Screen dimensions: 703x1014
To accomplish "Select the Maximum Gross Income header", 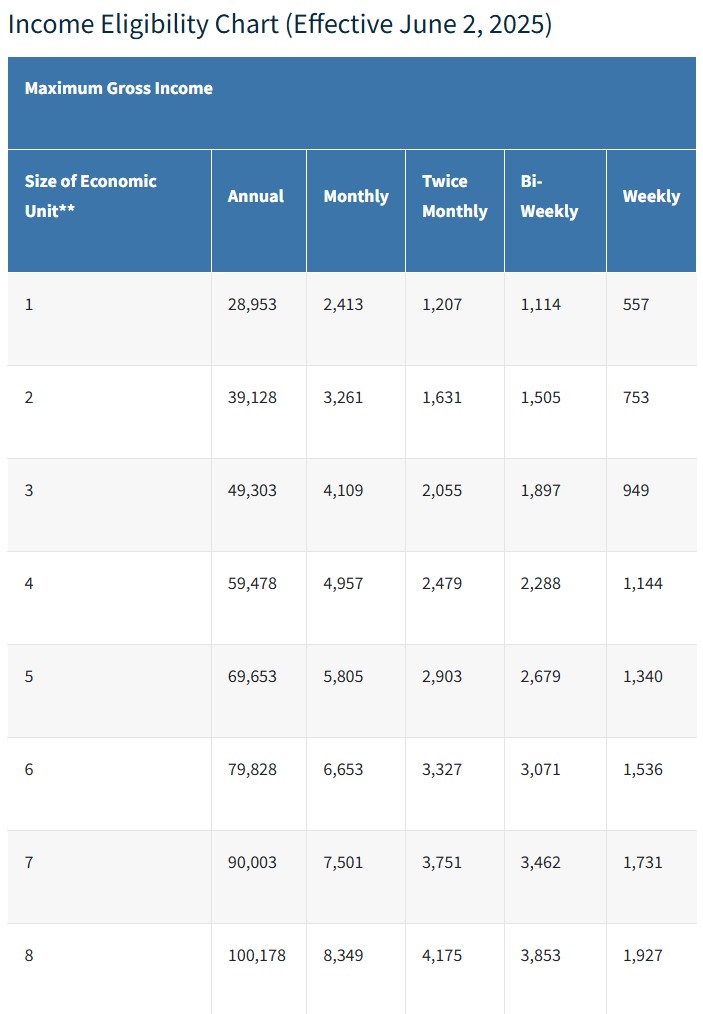I will (x=118, y=88).
